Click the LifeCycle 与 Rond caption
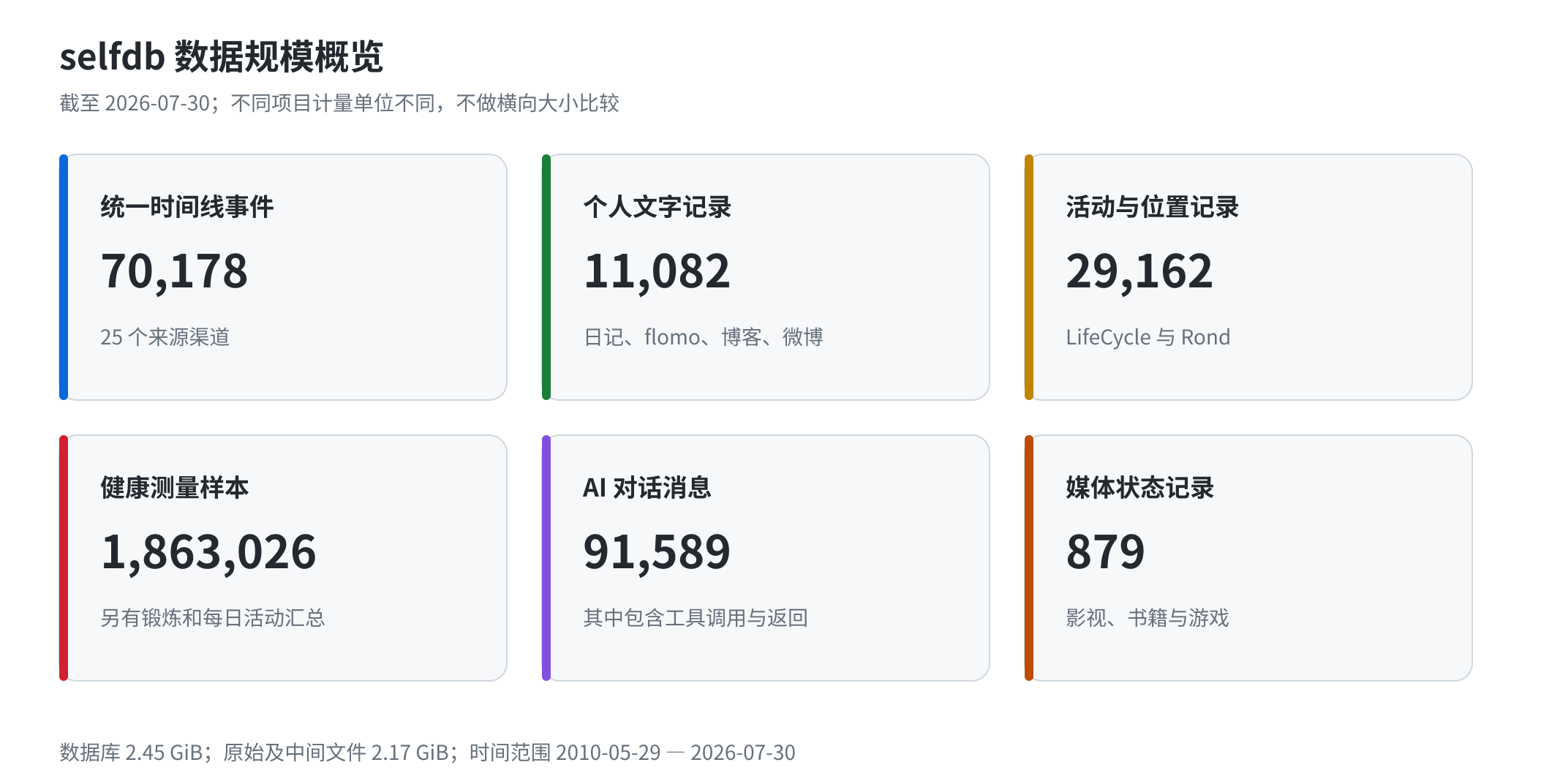This screenshot has width=1560, height=784. pyautogui.click(x=1148, y=337)
